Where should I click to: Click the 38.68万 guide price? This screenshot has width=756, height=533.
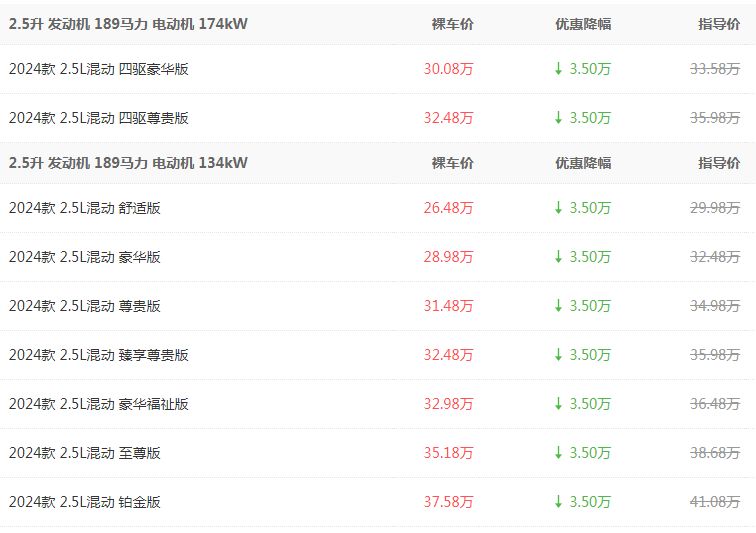pos(715,453)
